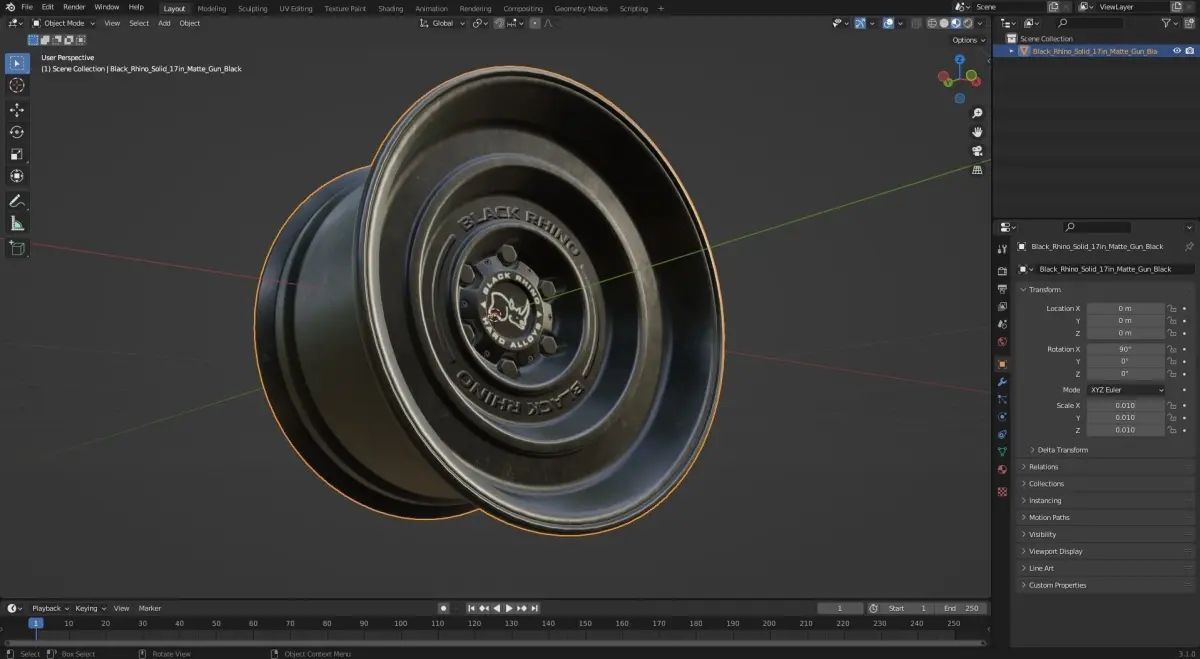Select the Annotate tool

click(x=17, y=202)
